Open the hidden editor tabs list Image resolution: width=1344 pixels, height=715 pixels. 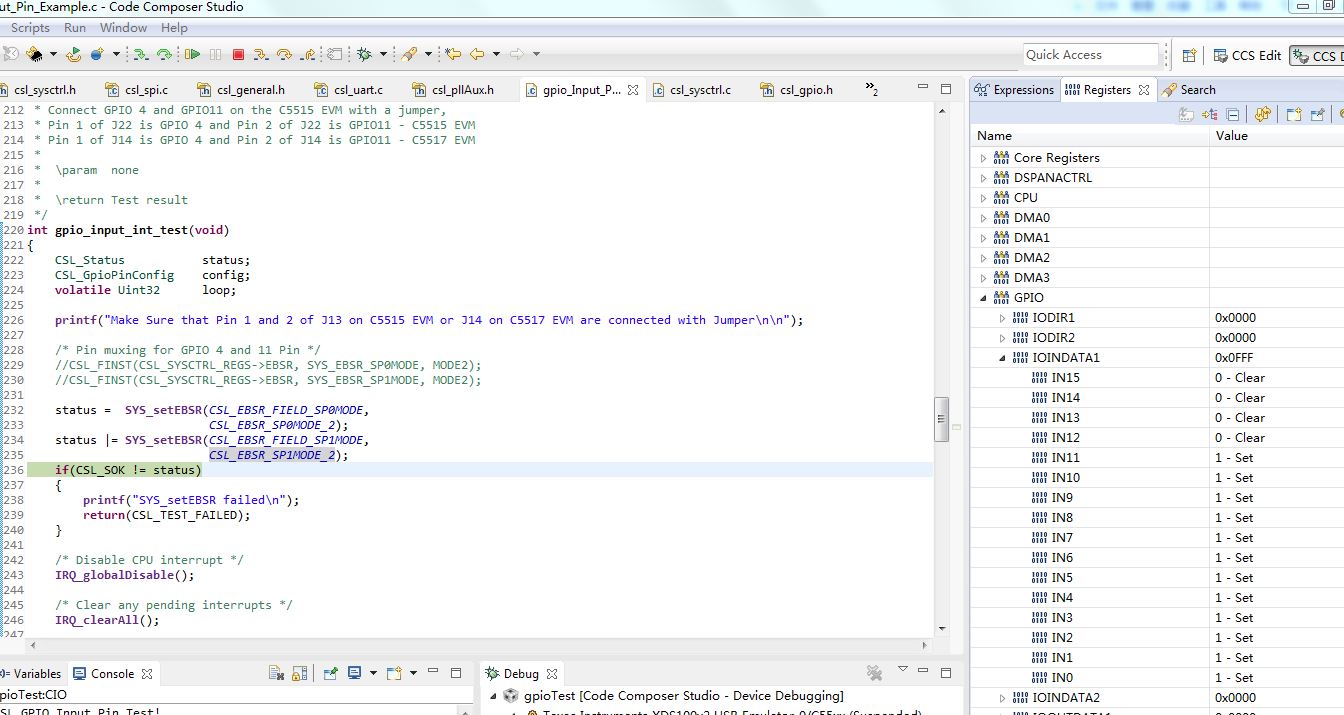point(871,90)
